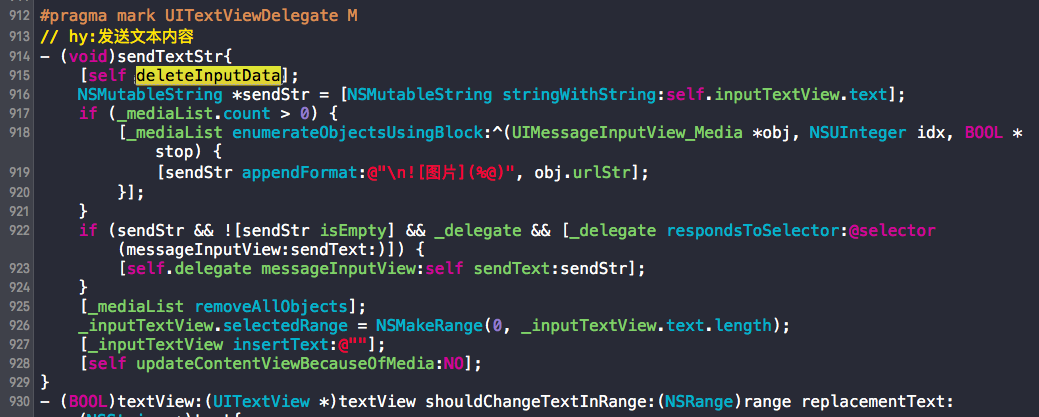This screenshot has height=417, width=1039.
Task: Click NSMakeRange function call
Action: tap(429, 326)
